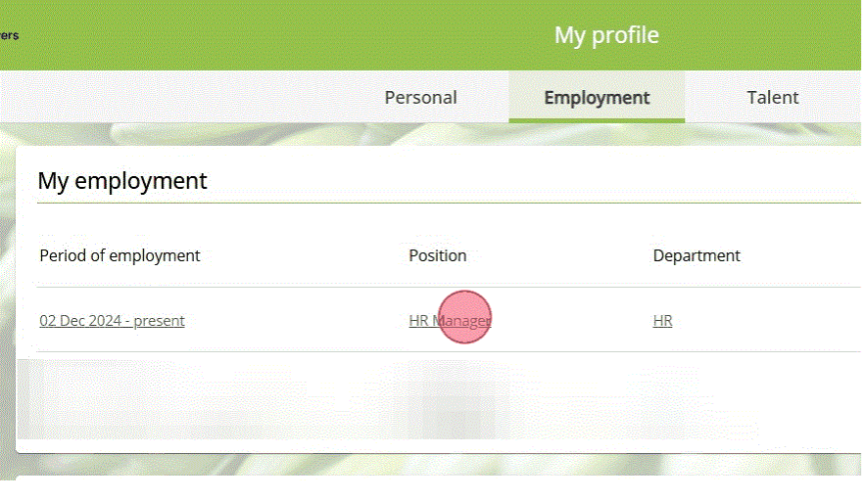Open the 02 Dec 2024 - present link
The width and height of the screenshot is (864, 481).
click(x=112, y=321)
